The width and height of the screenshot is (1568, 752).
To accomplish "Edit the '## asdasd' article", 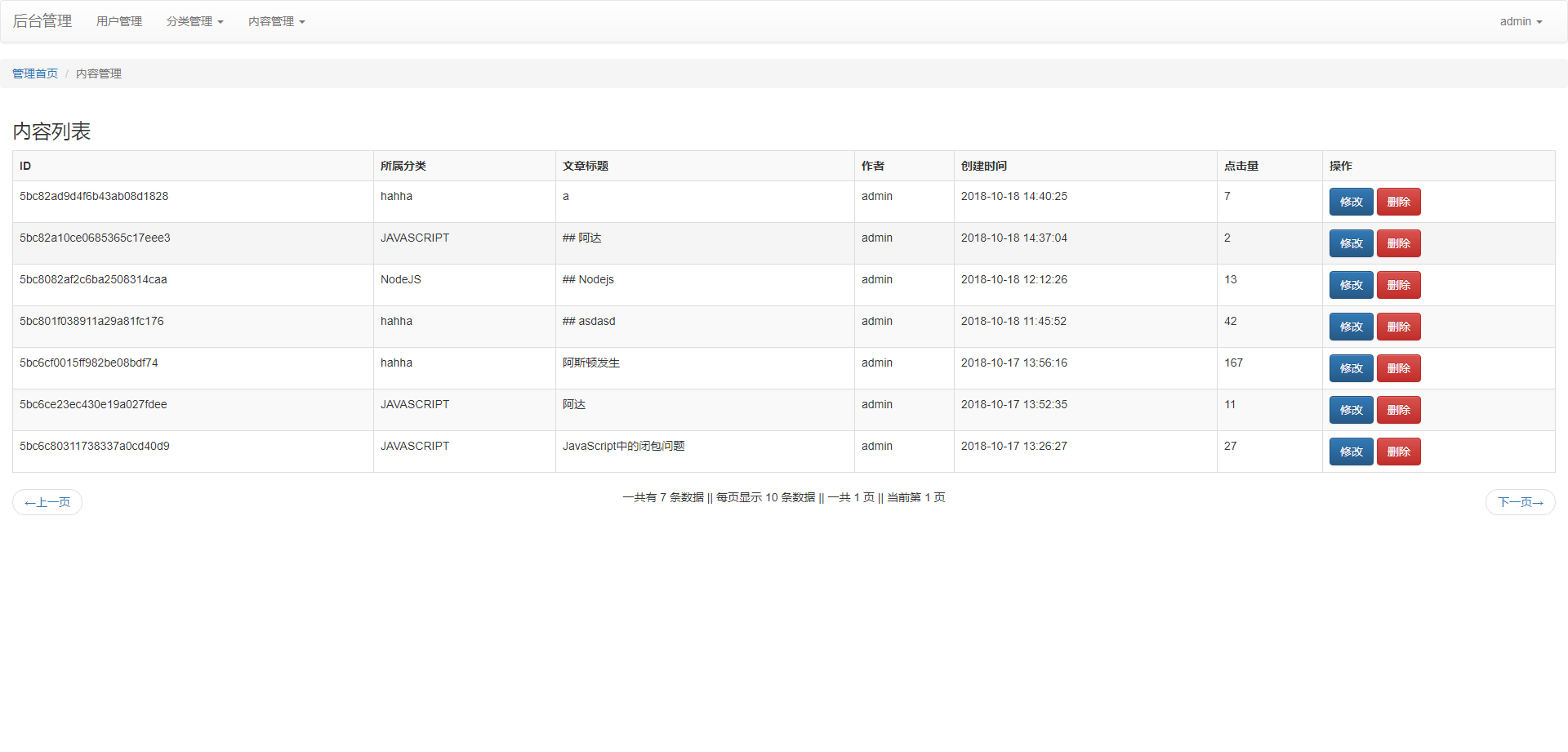I will click(x=1351, y=327).
